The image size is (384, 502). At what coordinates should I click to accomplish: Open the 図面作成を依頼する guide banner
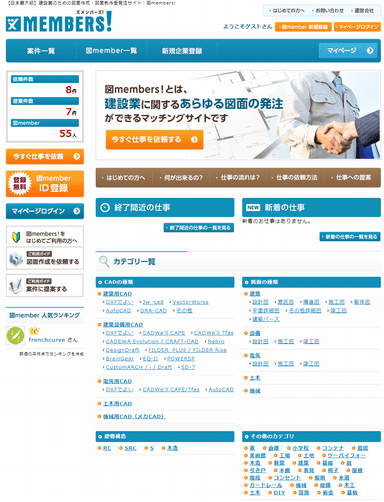tap(45, 258)
